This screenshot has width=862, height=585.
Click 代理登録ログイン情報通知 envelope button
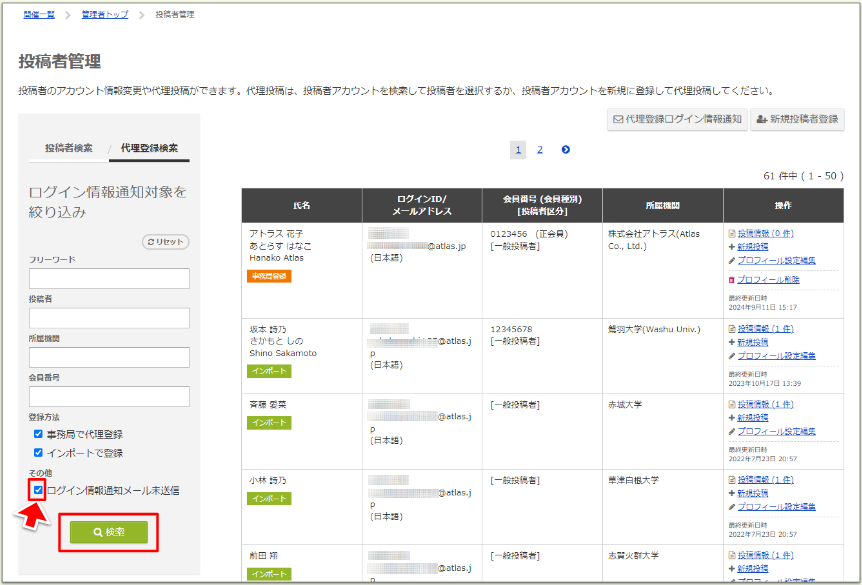coord(677,119)
